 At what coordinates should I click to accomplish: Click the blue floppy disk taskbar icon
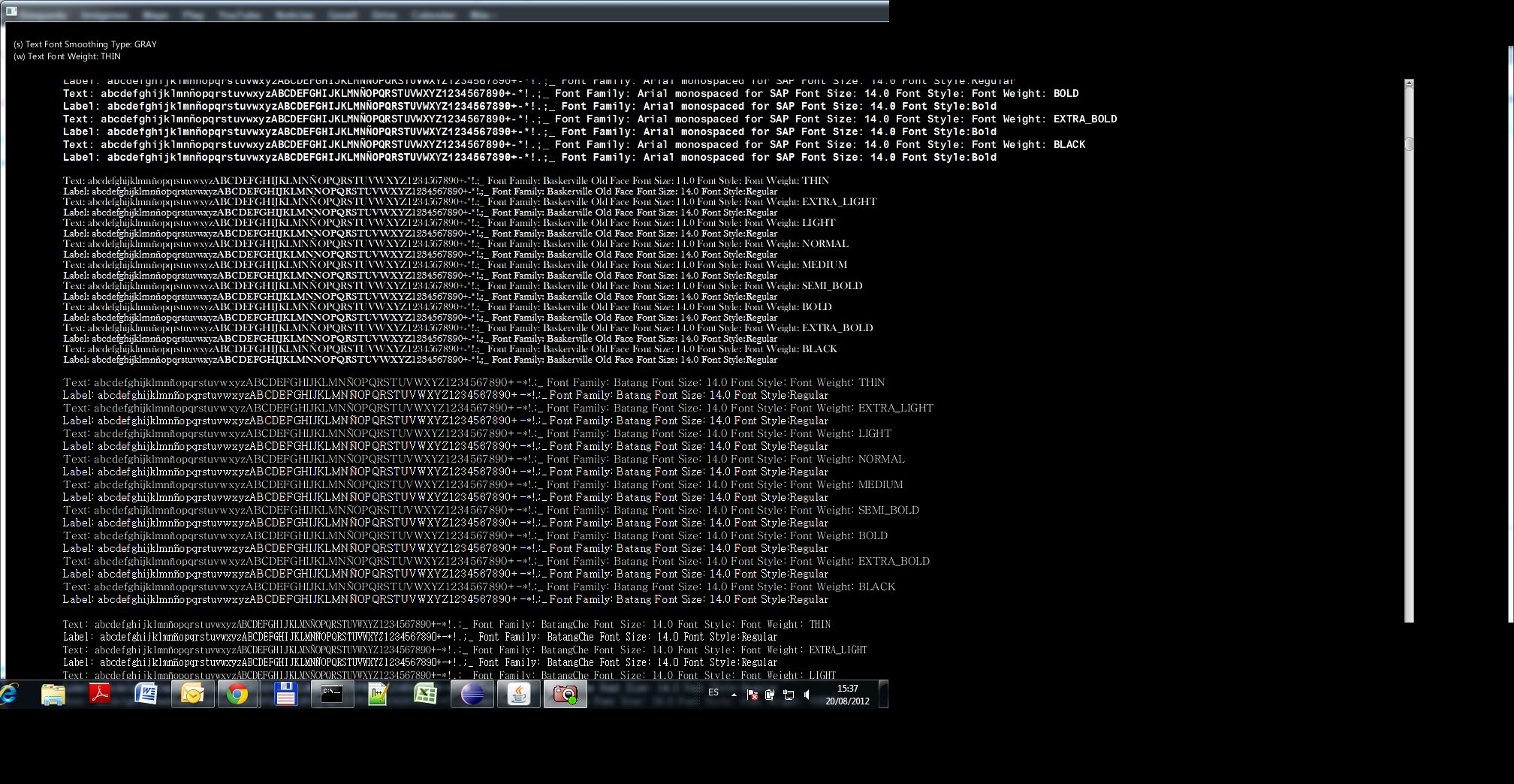click(285, 695)
